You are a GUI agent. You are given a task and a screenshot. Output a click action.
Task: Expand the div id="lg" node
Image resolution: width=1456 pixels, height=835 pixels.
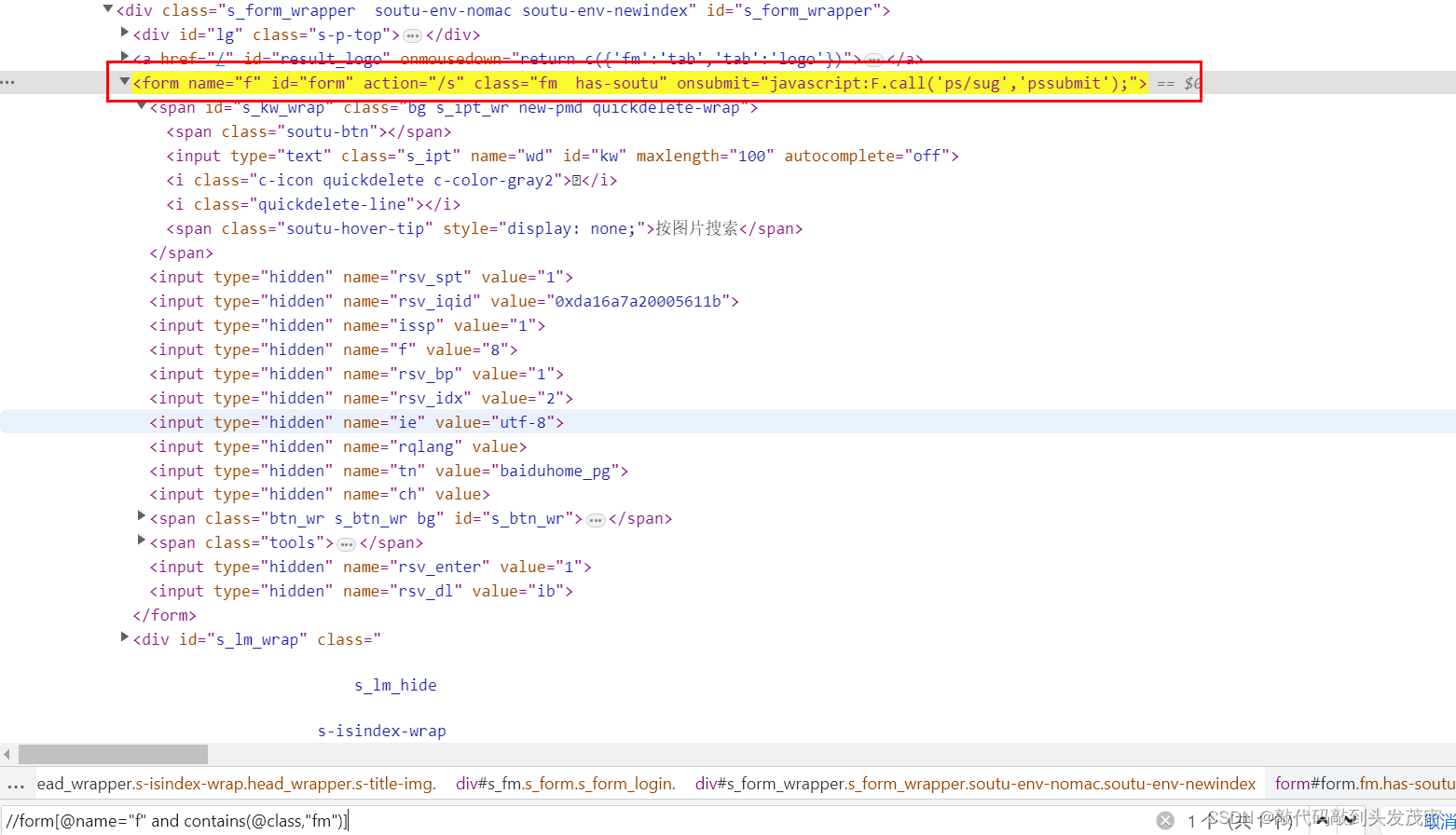(x=125, y=33)
